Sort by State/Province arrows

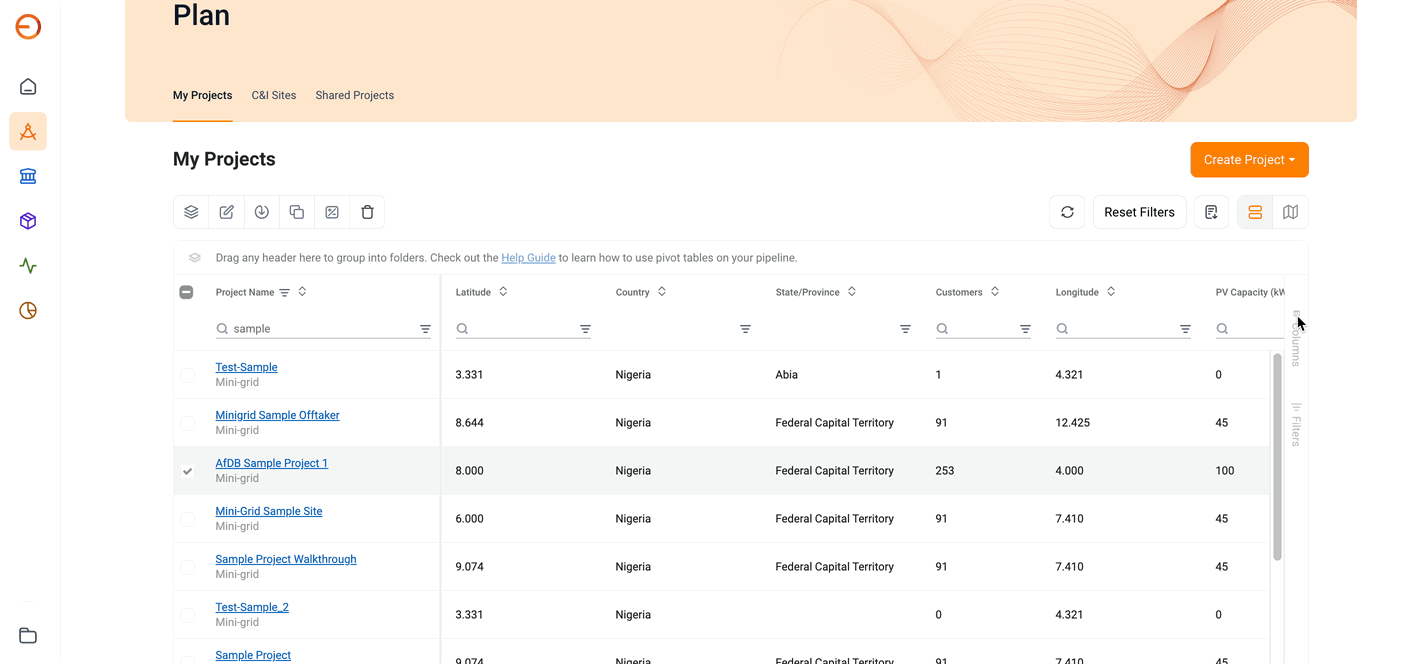tap(852, 292)
